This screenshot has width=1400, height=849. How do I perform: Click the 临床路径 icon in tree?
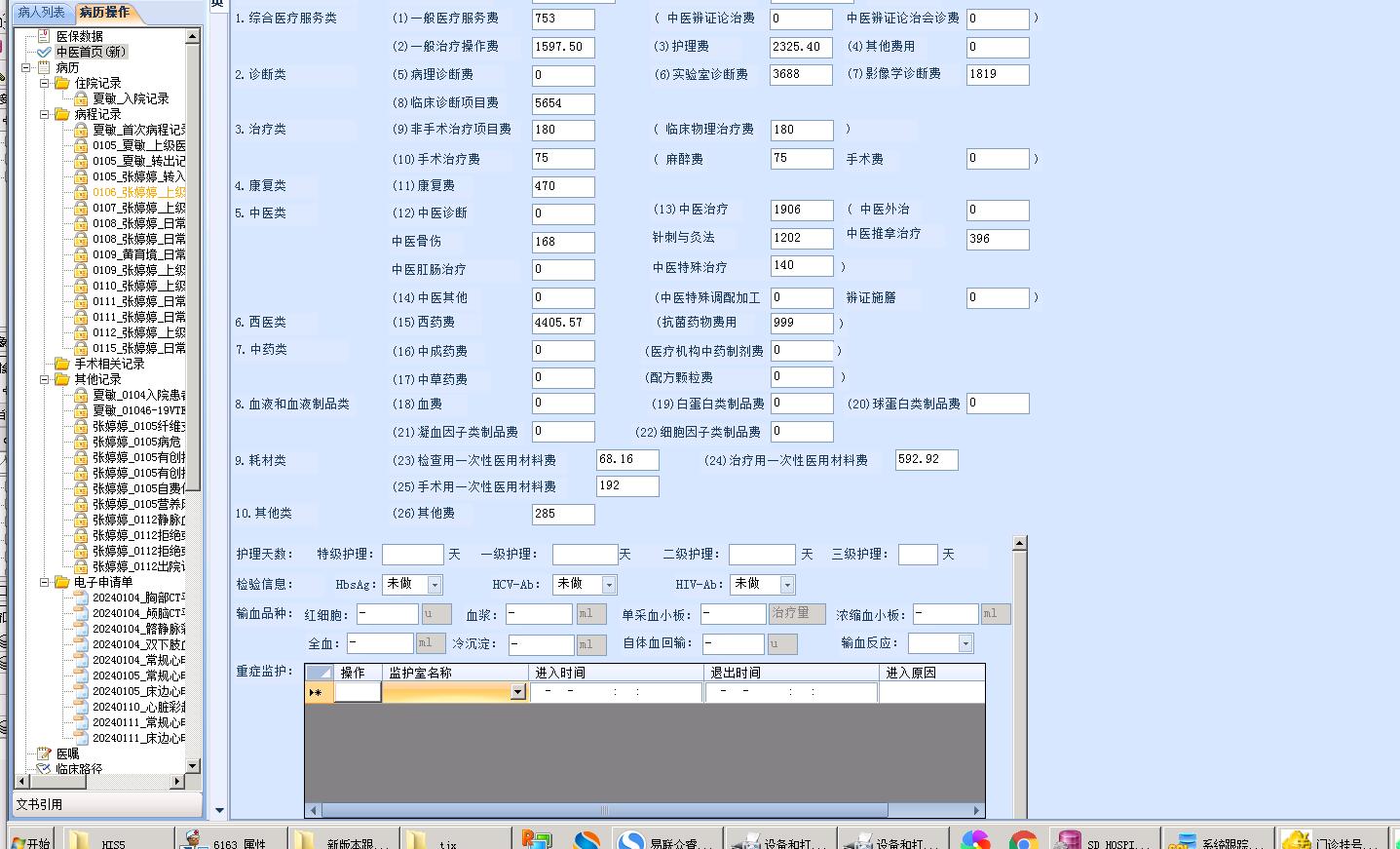(44, 768)
